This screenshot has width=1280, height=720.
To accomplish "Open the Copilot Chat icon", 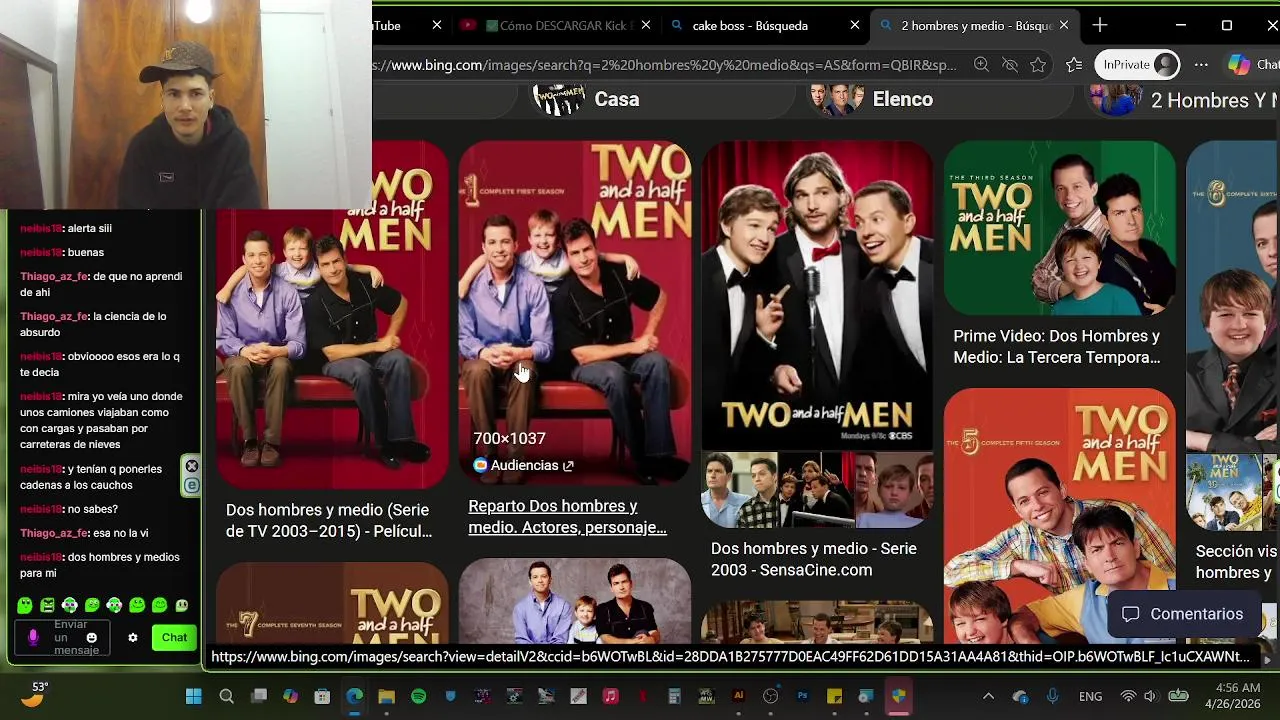I will click(x=1252, y=65).
